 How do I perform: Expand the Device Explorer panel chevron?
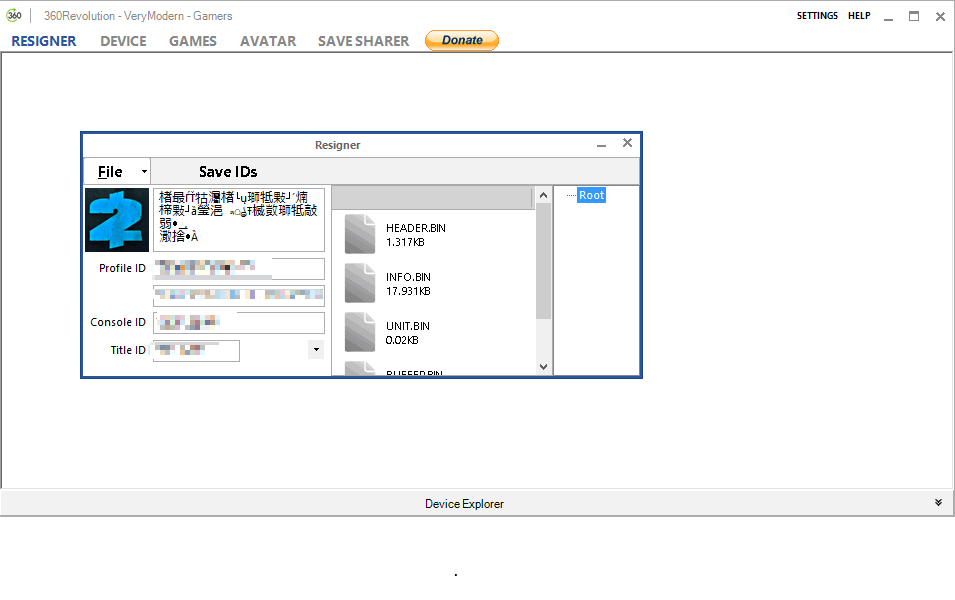pyautogui.click(x=938, y=503)
